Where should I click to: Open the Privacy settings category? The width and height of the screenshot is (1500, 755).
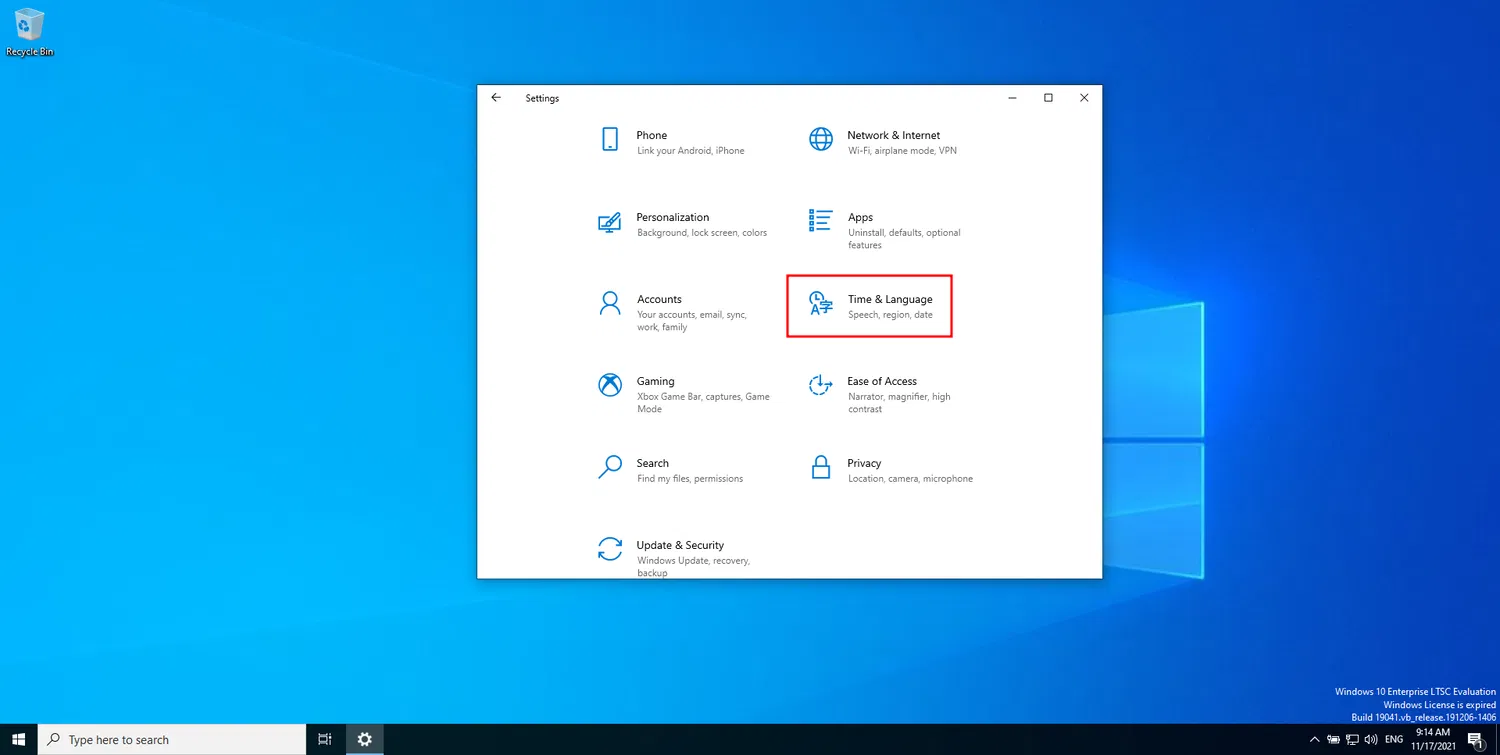890,470
